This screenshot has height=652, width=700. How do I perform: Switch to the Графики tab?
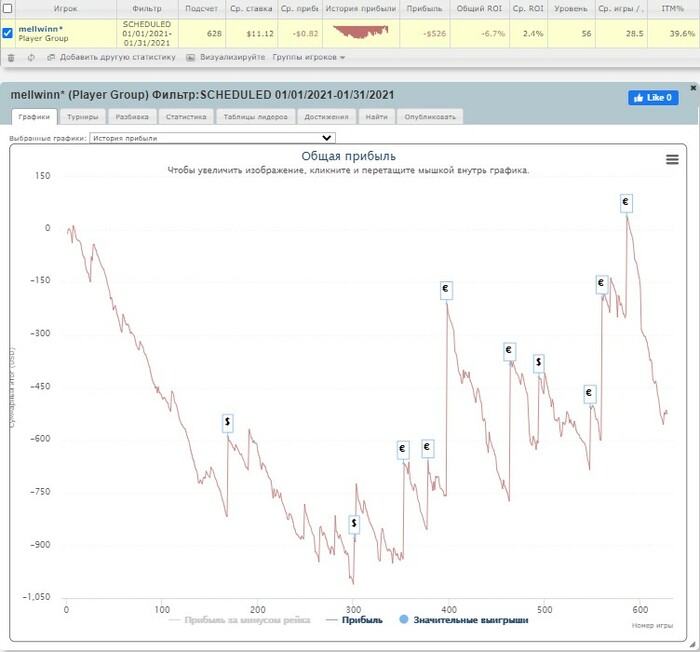pyautogui.click(x=34, y=117)
